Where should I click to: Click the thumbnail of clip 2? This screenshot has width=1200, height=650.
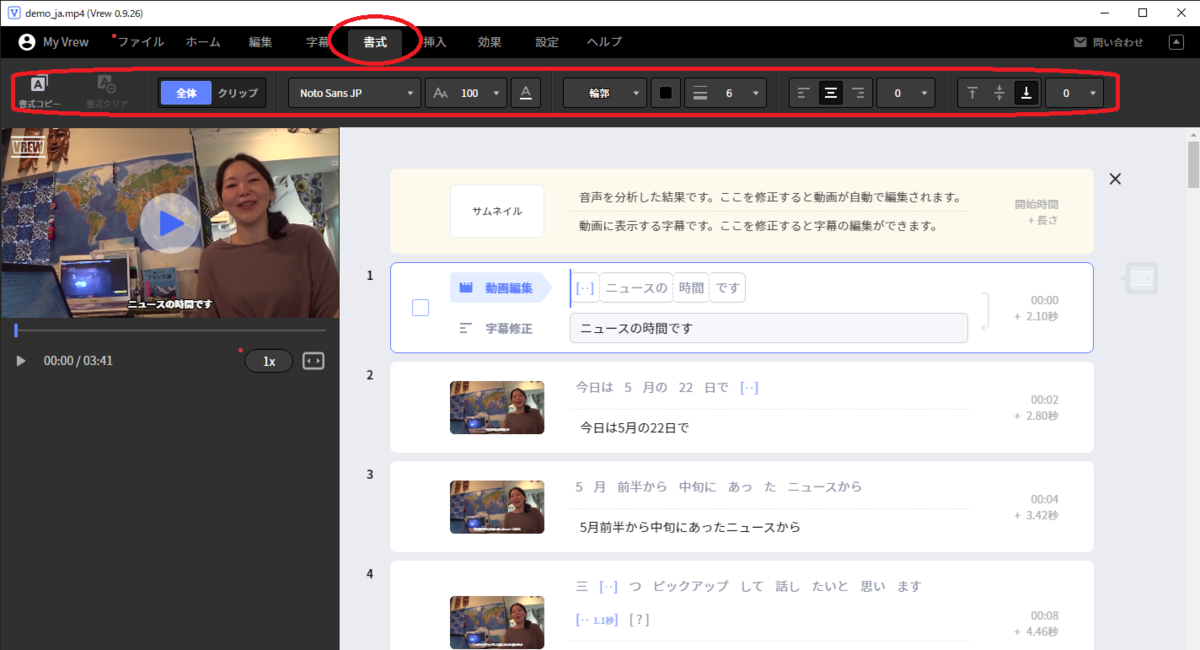pyautogui.click(x=497, y=407)
